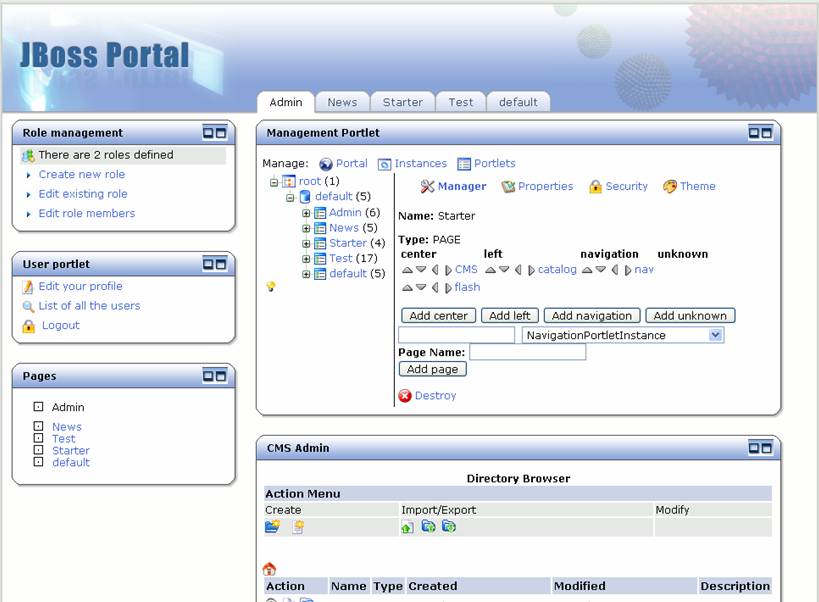819x602 pixels.
Task: Click the Portlets list icon
Action: [x=464, y=164]
